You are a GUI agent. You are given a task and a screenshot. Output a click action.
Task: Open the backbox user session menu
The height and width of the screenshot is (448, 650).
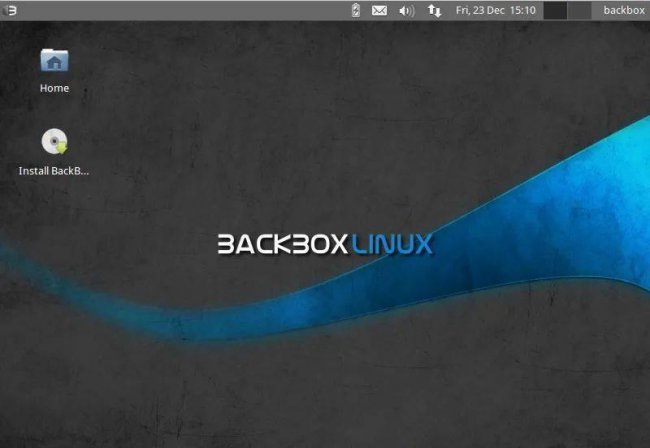coord(624,10)
